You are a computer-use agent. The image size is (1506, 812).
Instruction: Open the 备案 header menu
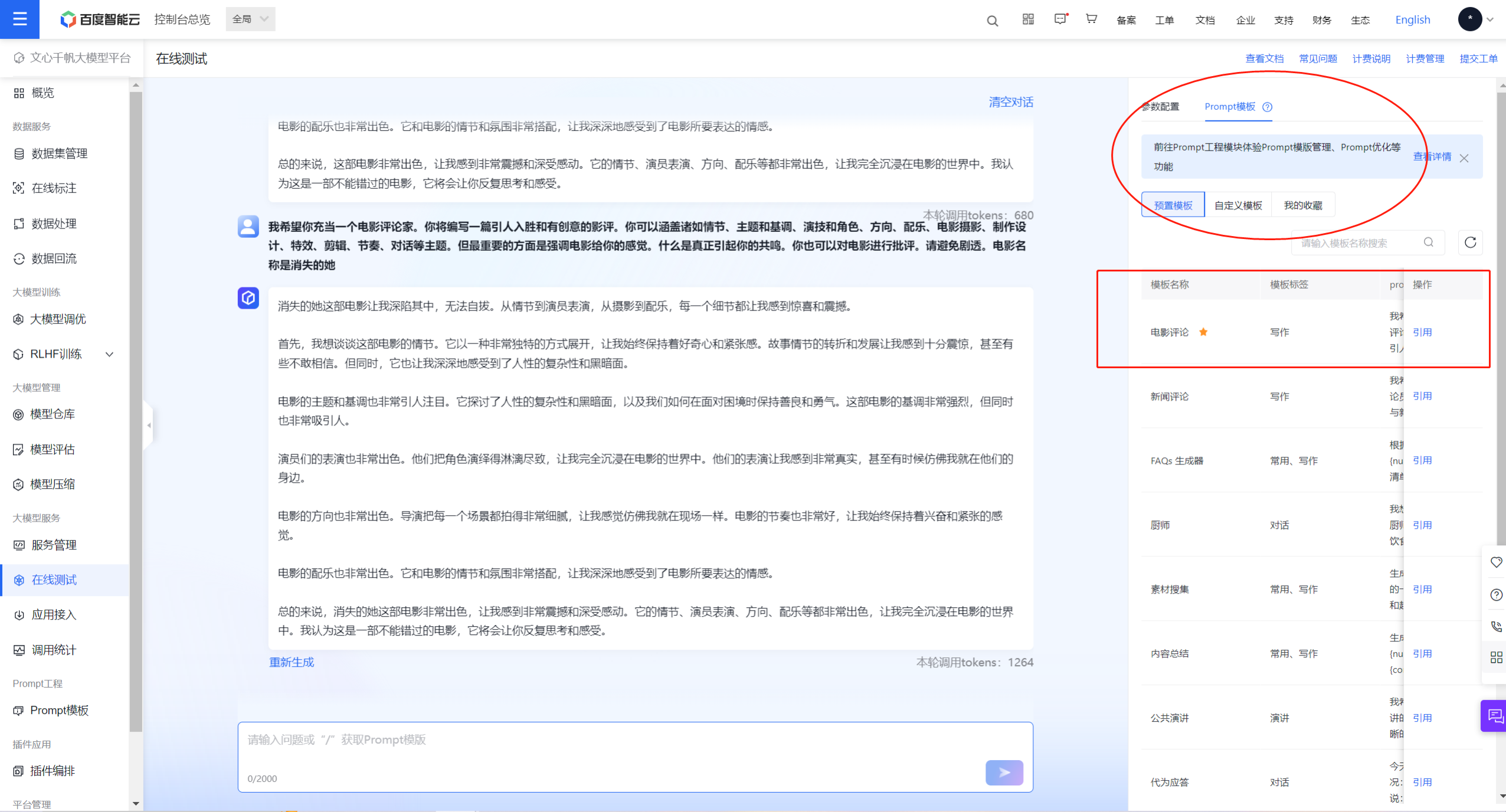[1126, 20]
